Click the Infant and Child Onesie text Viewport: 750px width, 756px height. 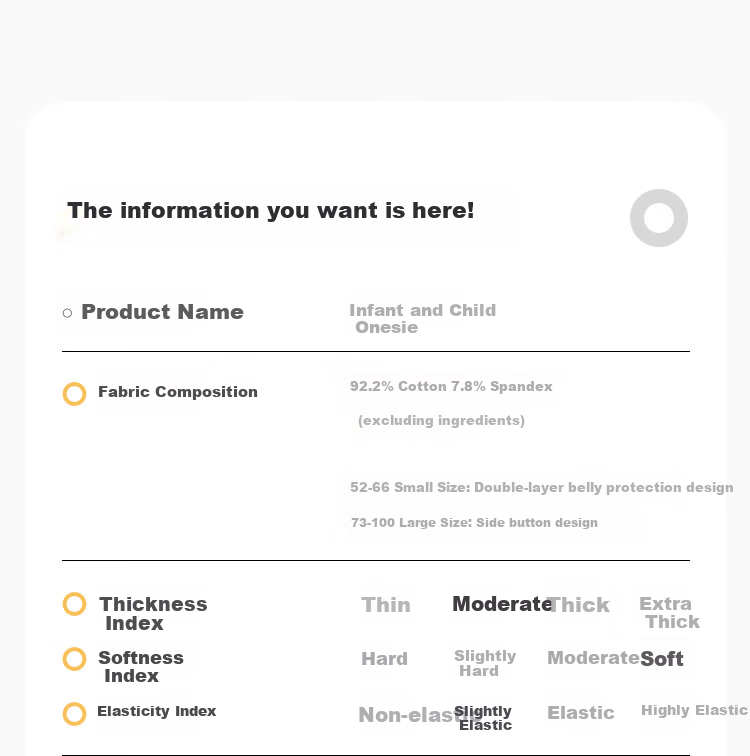tap(423, 318)
